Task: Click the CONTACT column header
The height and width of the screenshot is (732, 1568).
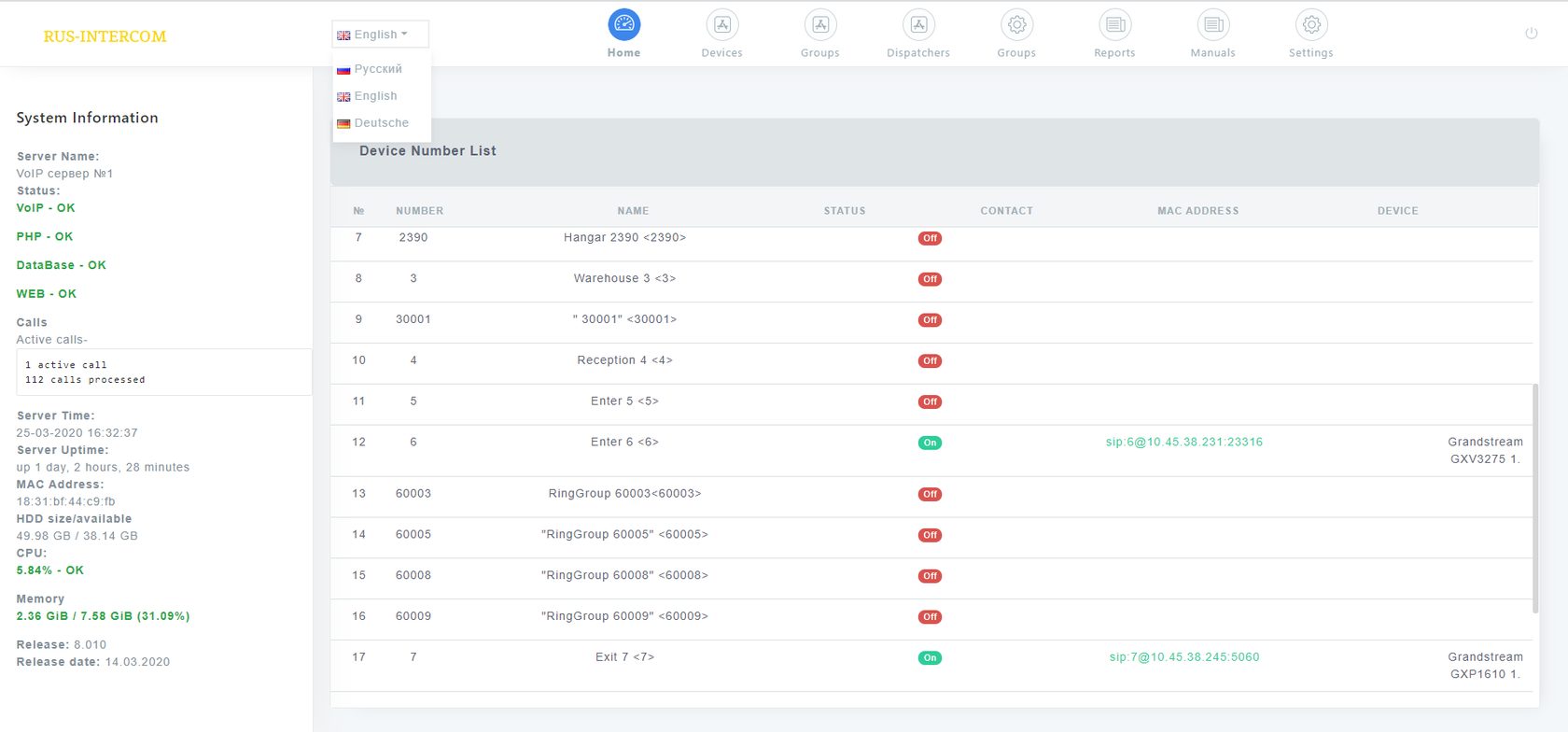Action: coord(1006,211)
